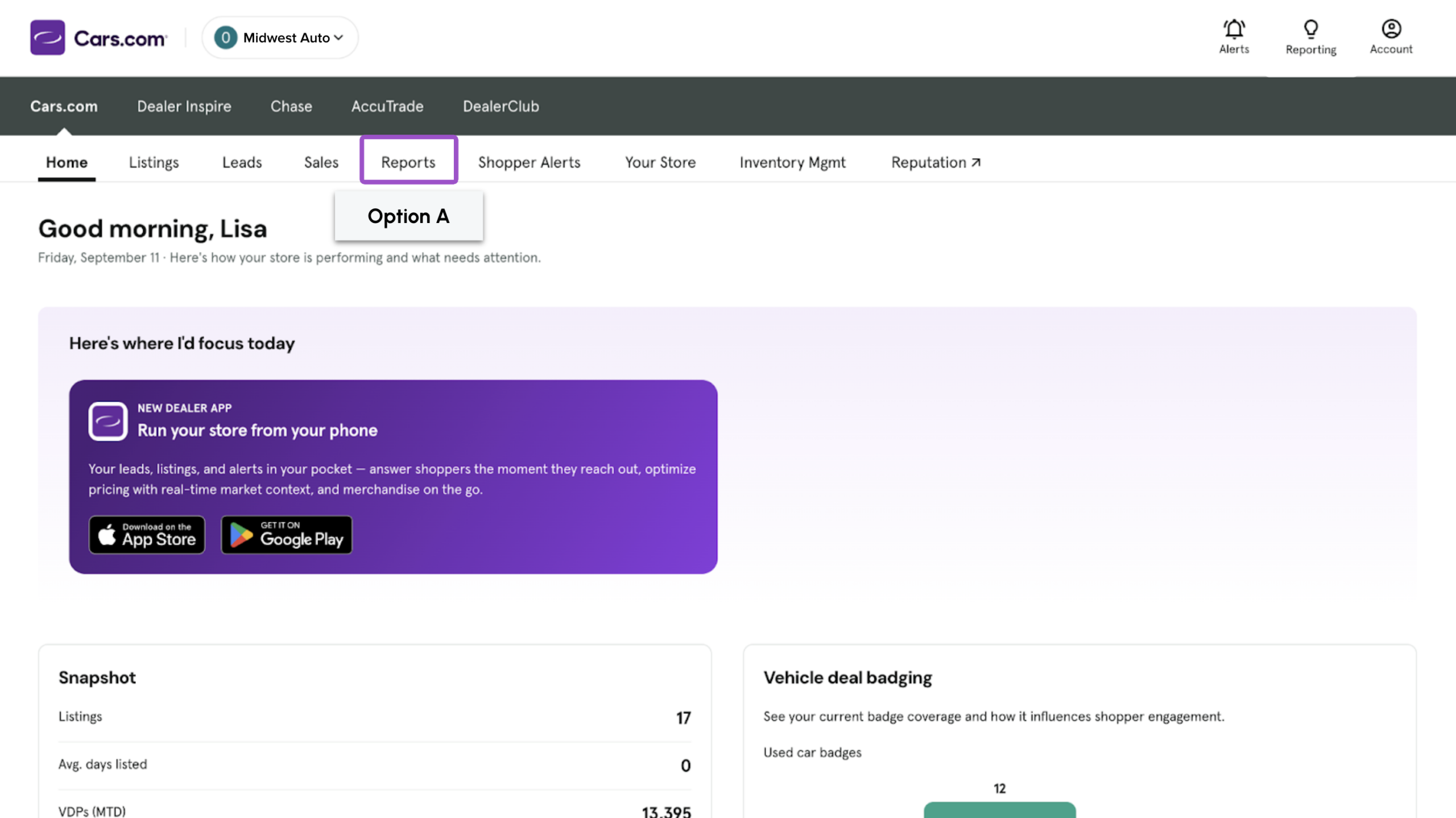Switch to the Dealer Inspire product tab
Image resolution: width=1456 pixels, height=818 pixels.
point(184,106)
